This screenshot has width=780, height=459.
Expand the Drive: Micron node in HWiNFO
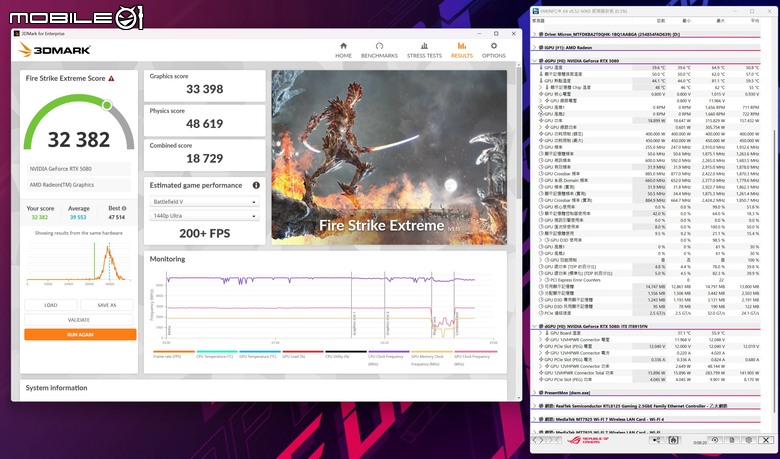535,34
